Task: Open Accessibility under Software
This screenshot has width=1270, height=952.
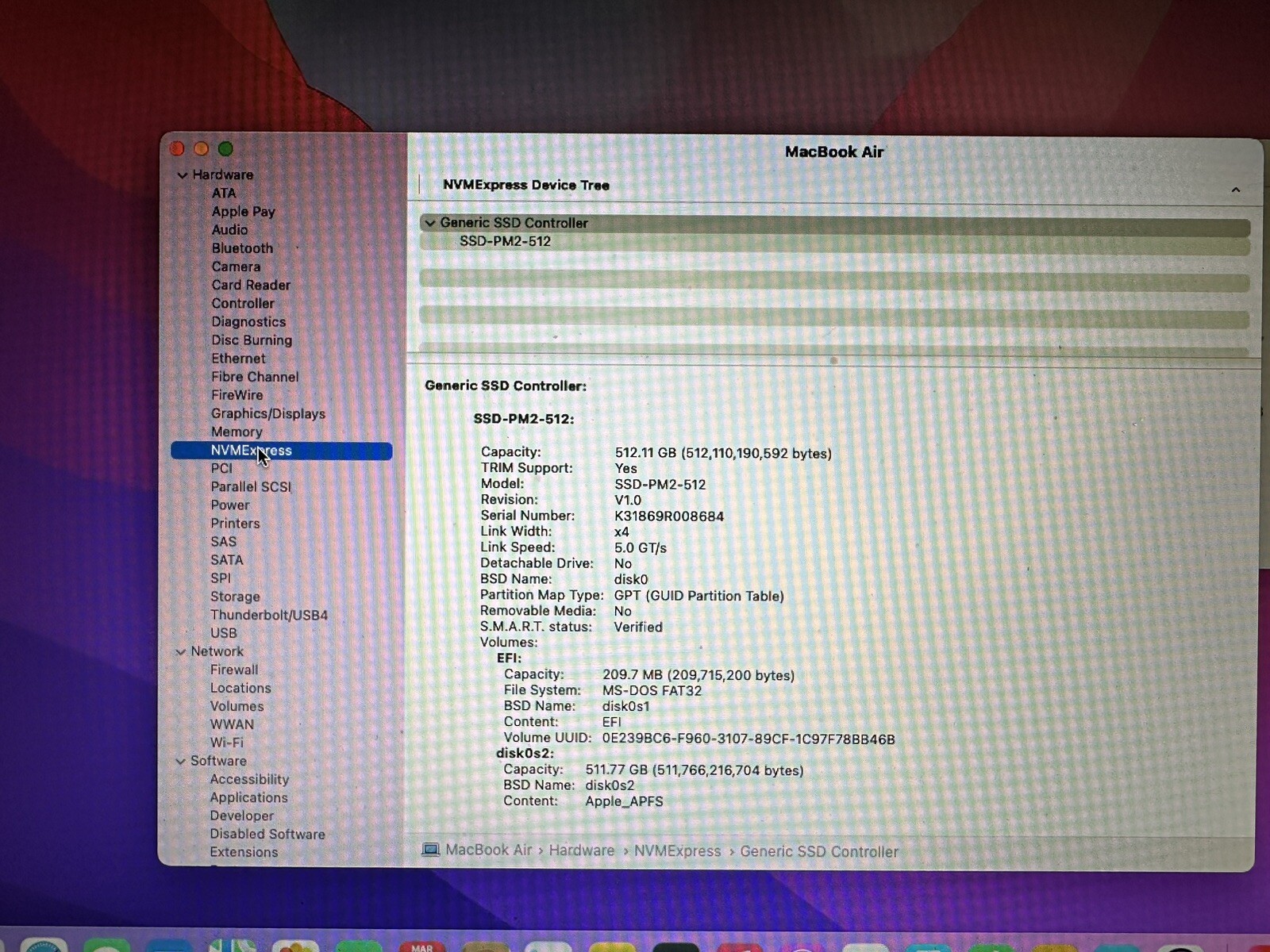Action: point(249,780)
